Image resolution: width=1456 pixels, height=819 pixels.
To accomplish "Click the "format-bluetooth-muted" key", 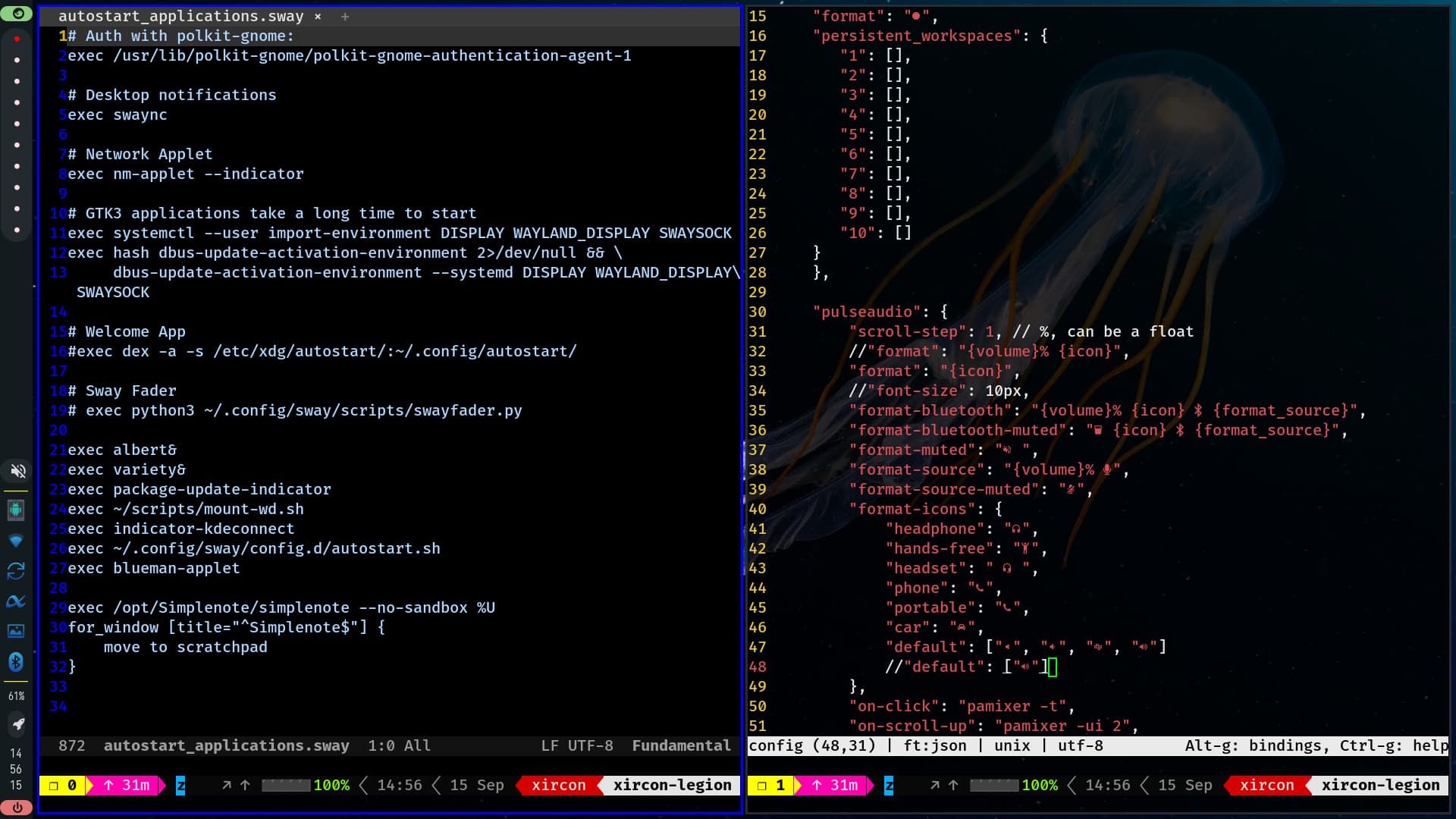I will coord(957,430).
